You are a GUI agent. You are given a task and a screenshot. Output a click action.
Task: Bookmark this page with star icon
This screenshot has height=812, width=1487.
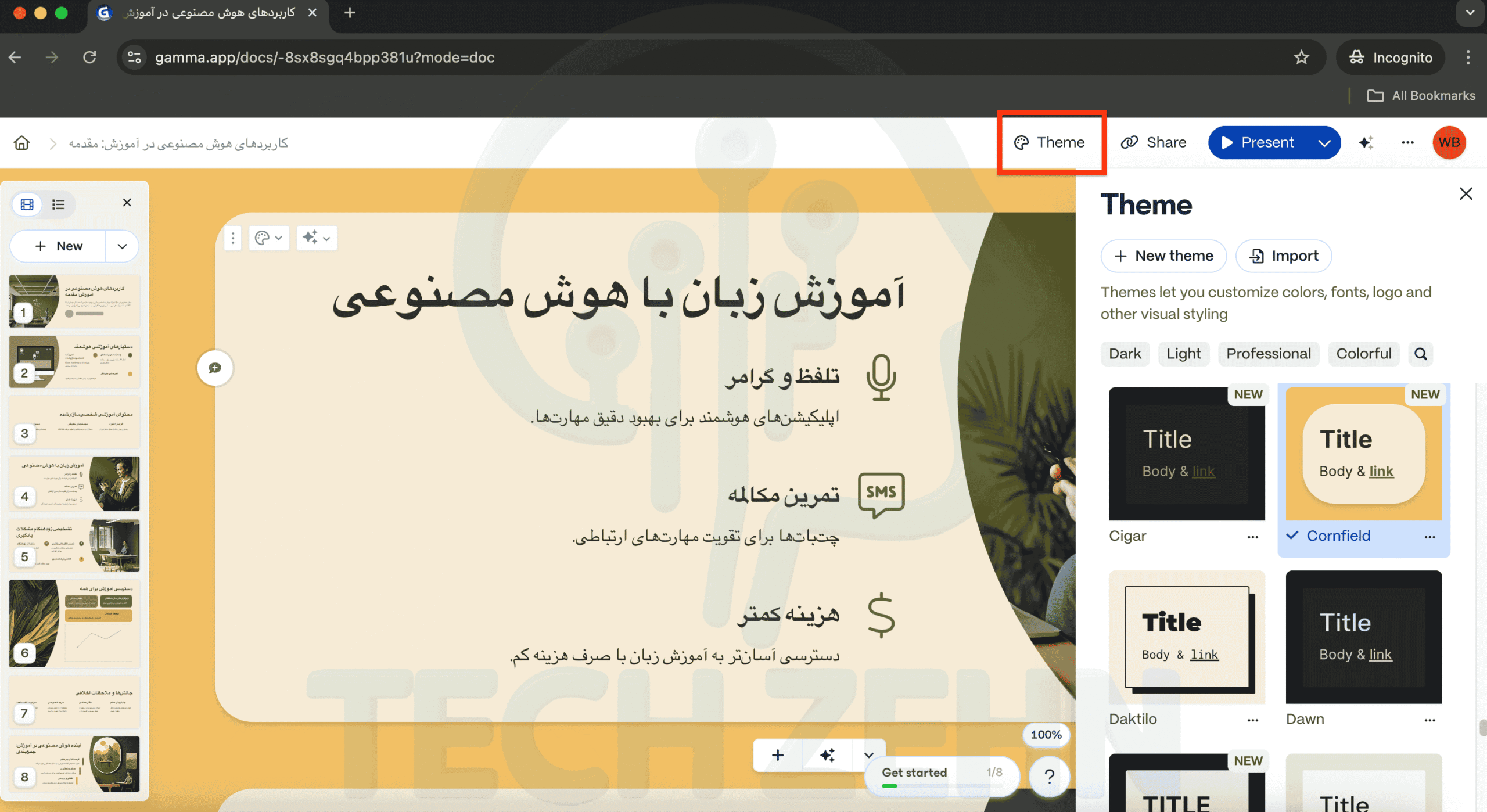pos(1301,57)
